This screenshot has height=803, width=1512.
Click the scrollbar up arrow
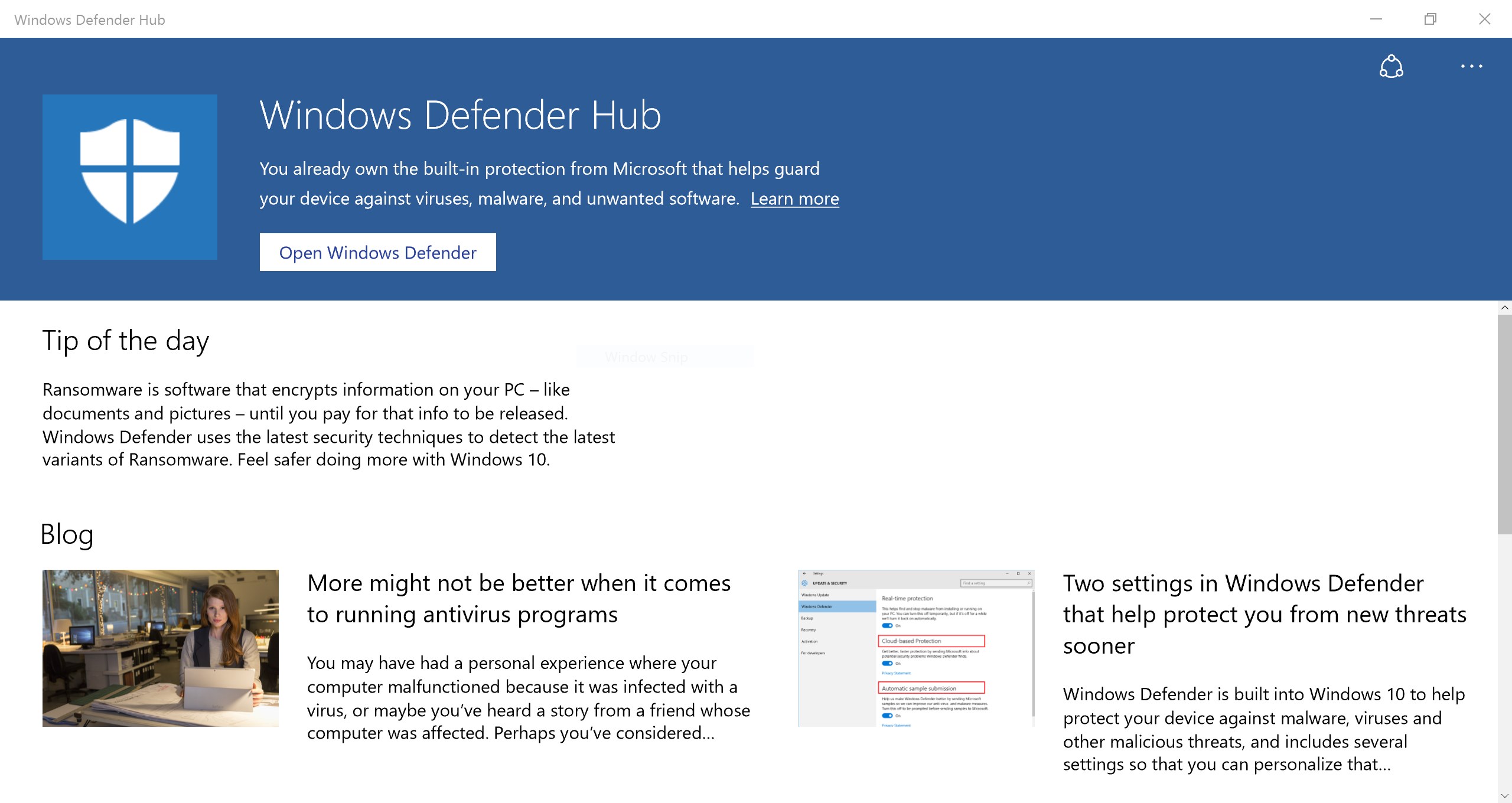point(1504,308)
